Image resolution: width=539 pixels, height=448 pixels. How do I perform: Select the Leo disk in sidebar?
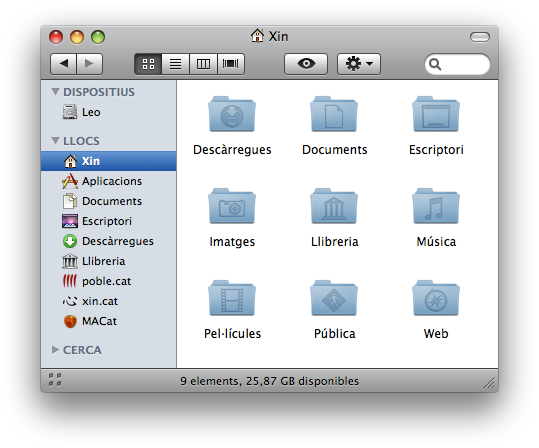click(109, 112)
